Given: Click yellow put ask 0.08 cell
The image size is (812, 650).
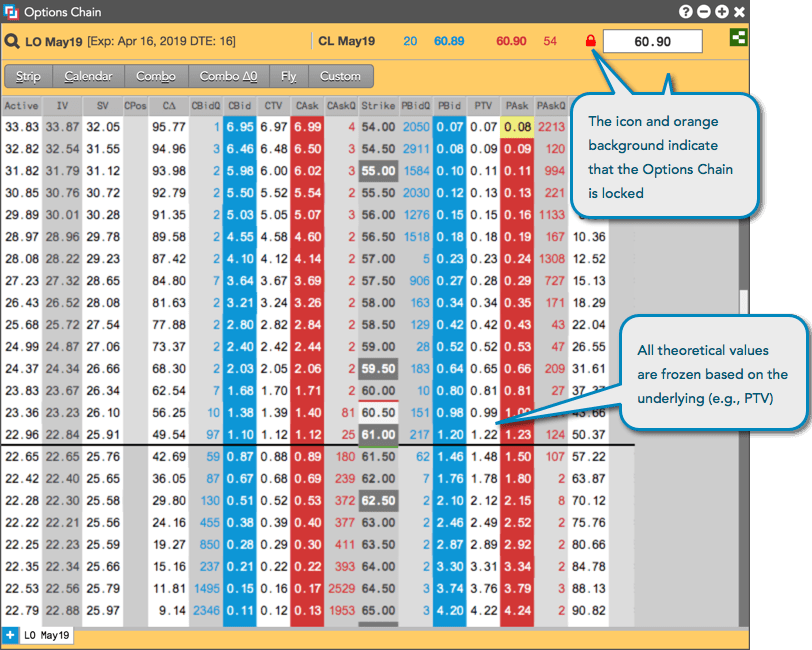Looking at the screenshot, I should pyautogui.click(x=517, y=127).
